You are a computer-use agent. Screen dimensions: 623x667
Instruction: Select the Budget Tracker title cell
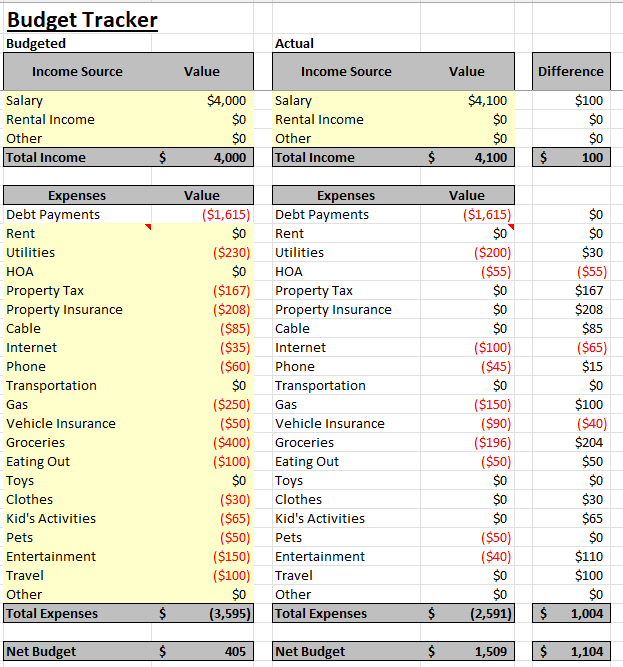tap(82, 20)
